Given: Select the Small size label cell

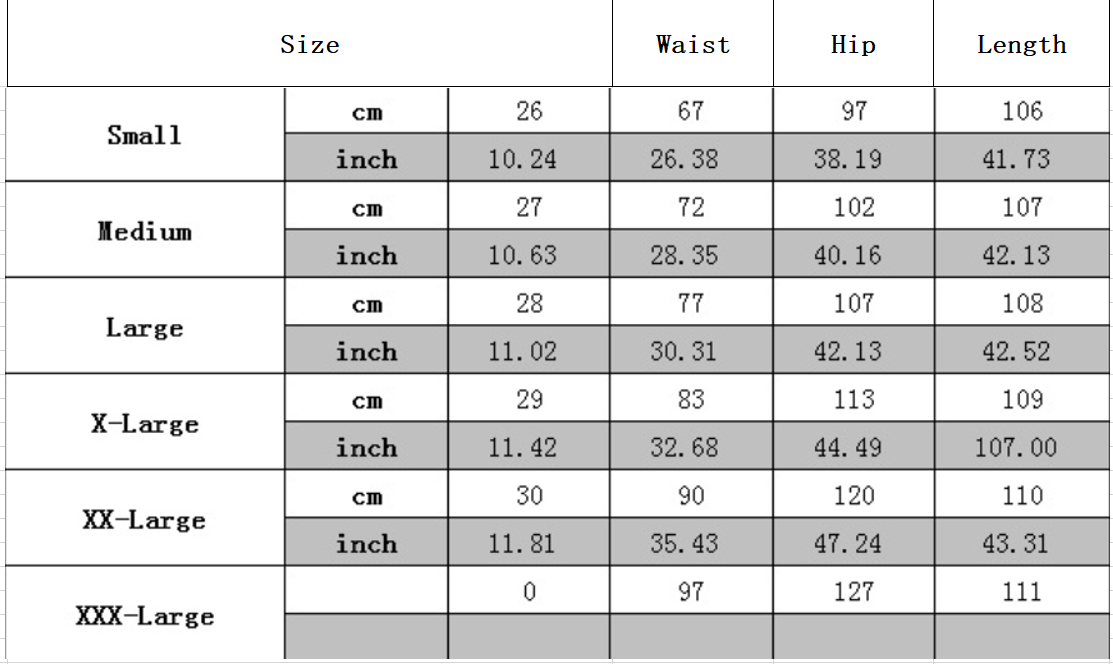Looking at the screenshot, I should (x=145, y=135).
